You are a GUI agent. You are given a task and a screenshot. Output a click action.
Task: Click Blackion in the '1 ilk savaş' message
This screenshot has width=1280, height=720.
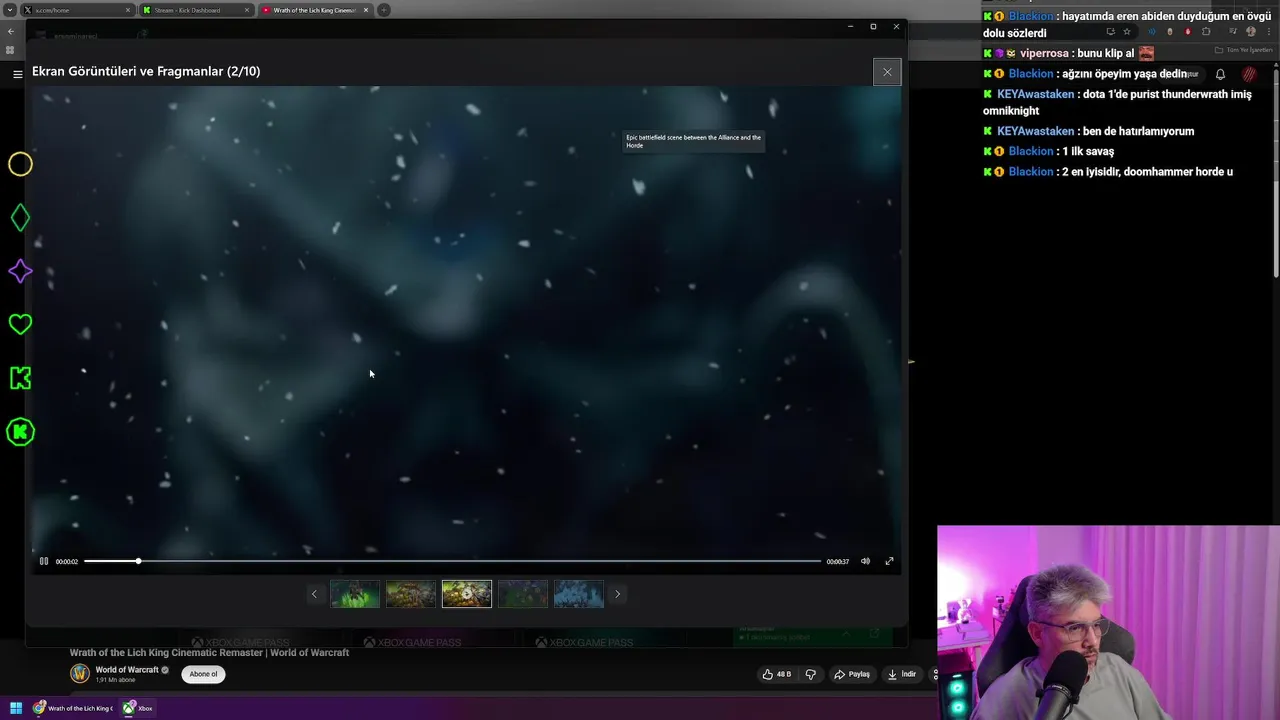pos(1031,151)
